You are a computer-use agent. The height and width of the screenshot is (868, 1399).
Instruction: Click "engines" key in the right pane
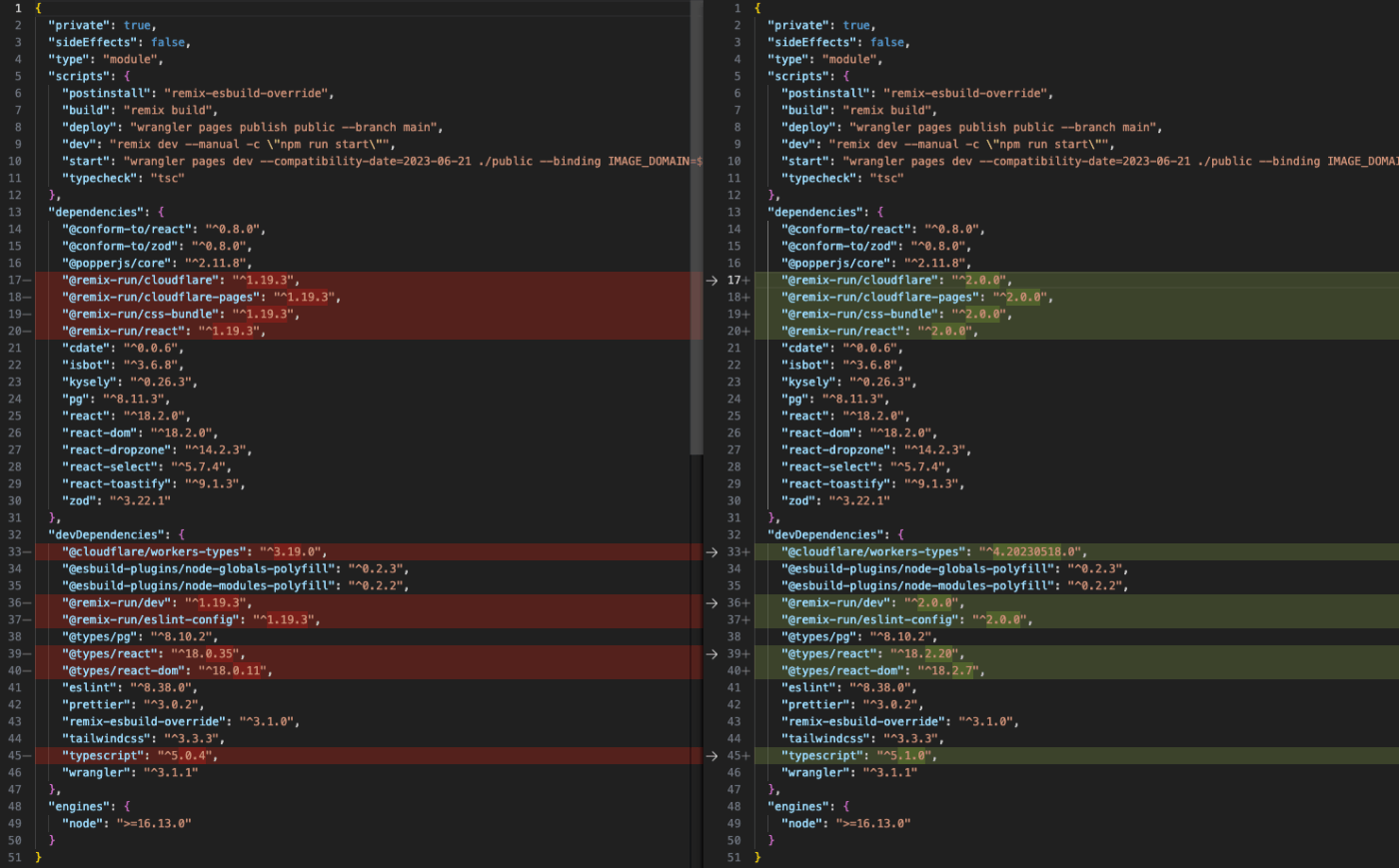[798, 807]
